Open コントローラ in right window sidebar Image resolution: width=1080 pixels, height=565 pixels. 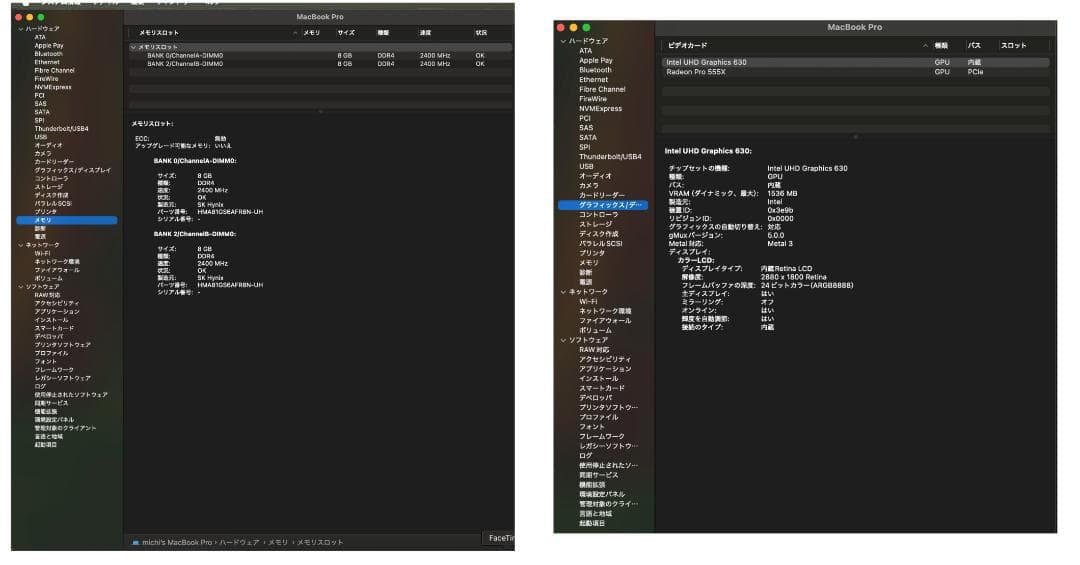coord(598,215)
